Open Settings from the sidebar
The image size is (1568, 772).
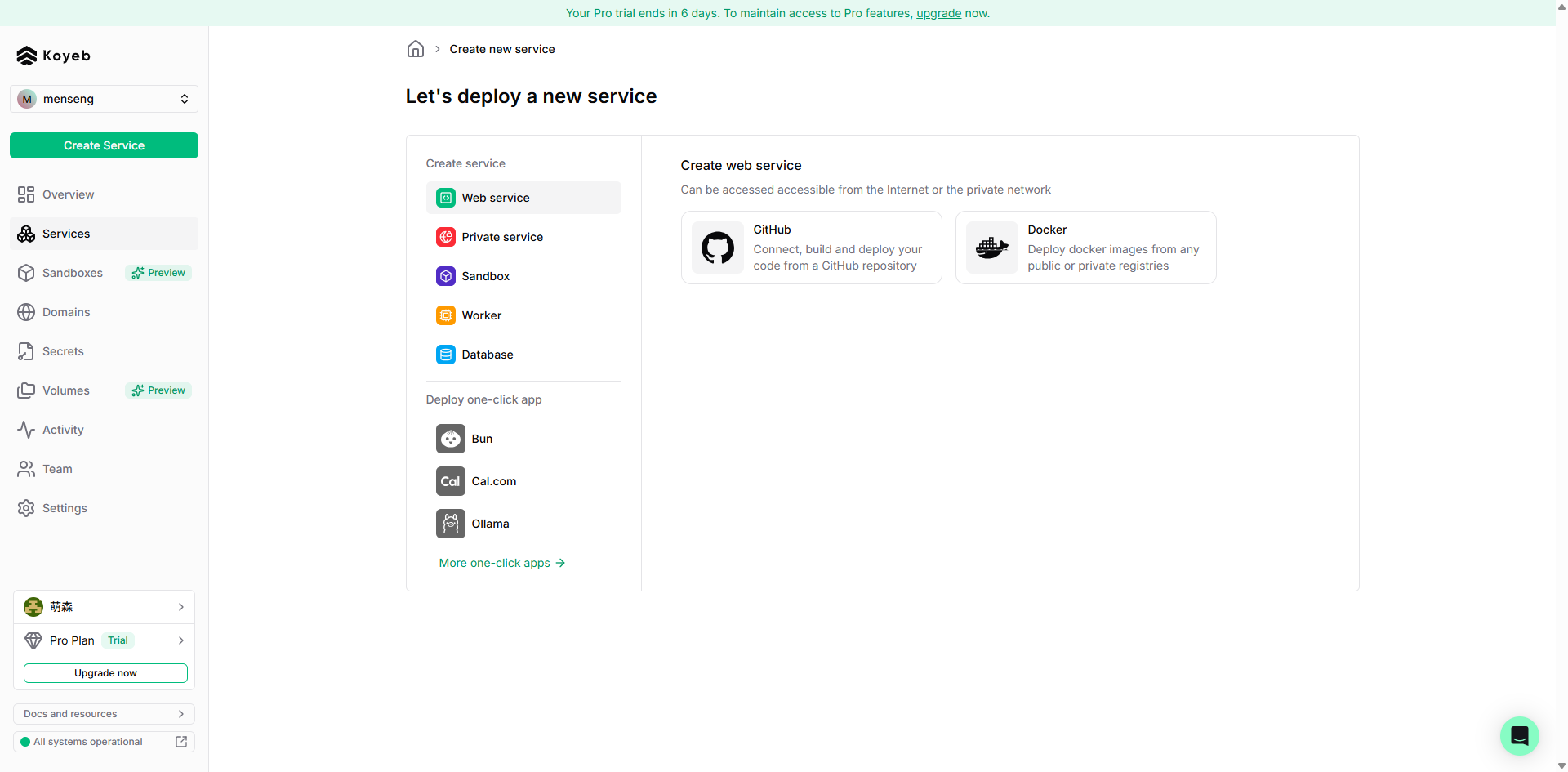(64, 508)
